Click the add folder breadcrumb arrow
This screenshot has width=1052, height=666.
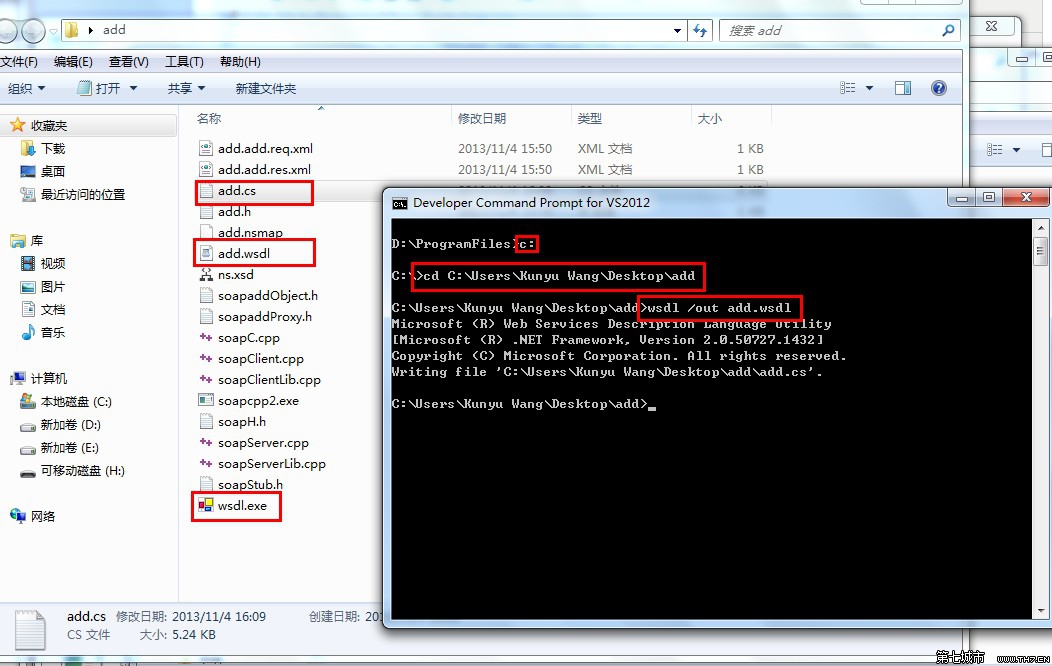pyautogui.click(x=91, y=30)
